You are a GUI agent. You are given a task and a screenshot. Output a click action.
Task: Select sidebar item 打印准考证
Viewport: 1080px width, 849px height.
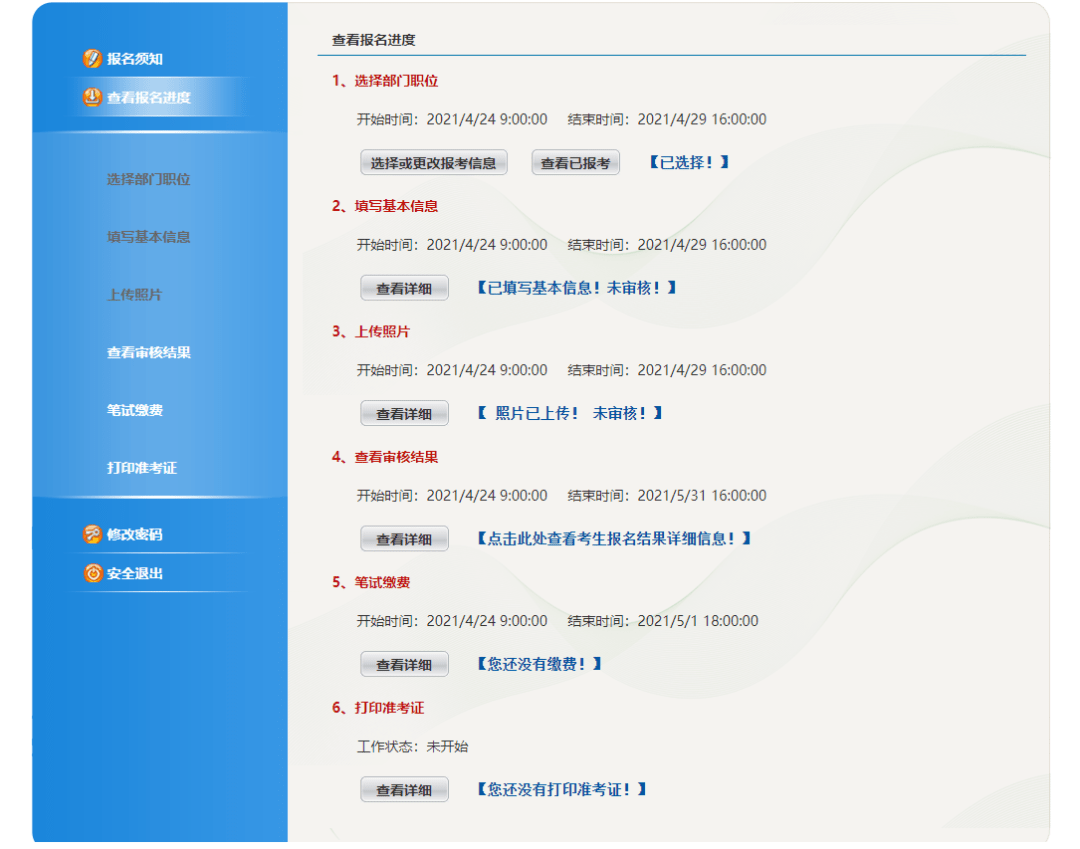point(141,468)
